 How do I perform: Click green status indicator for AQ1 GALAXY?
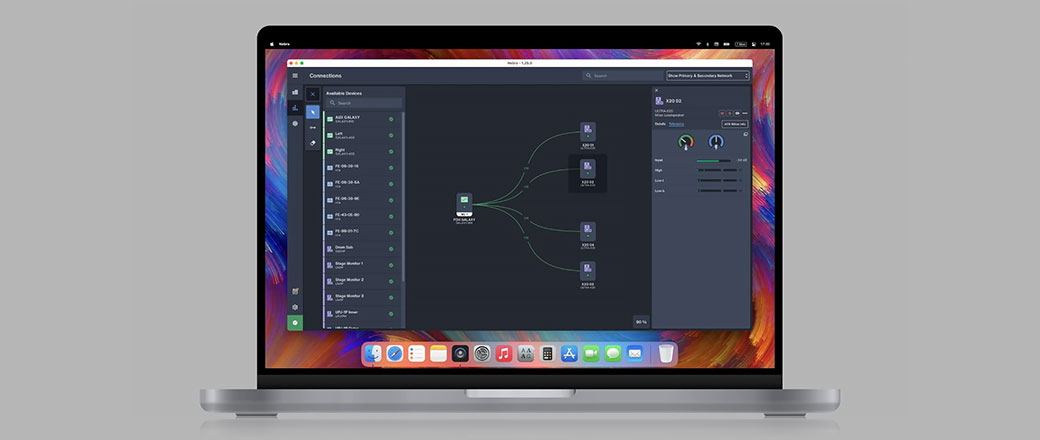point(391,119)
